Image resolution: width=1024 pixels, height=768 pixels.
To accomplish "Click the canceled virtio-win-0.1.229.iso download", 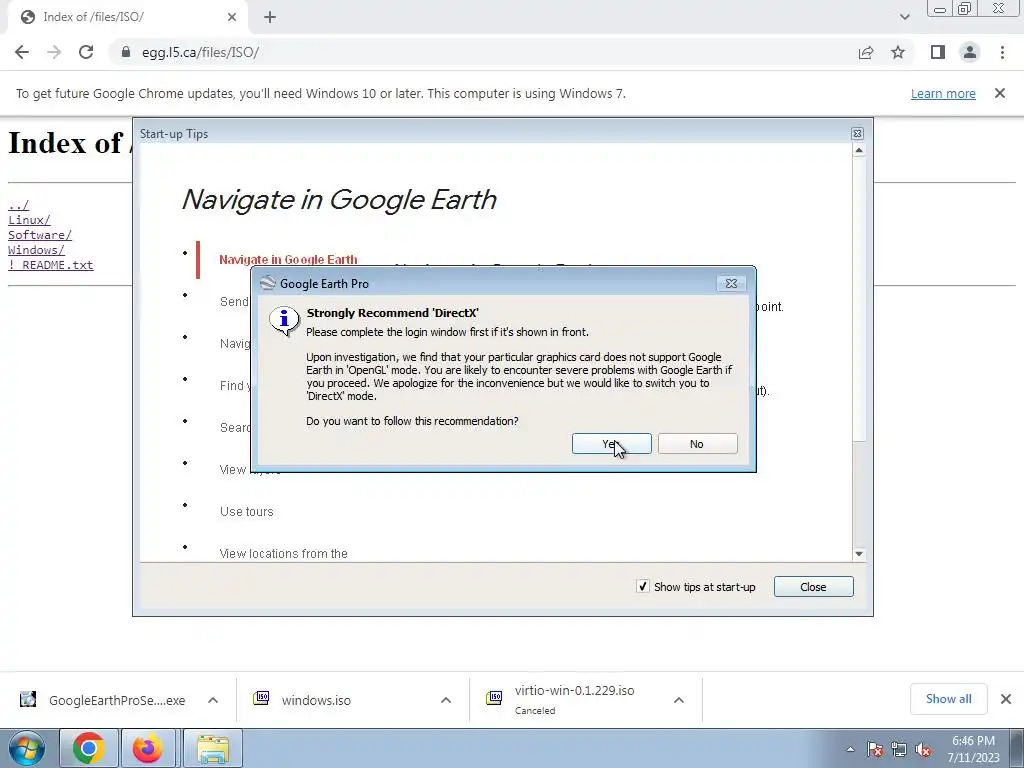I will click(x=573, y=700).
